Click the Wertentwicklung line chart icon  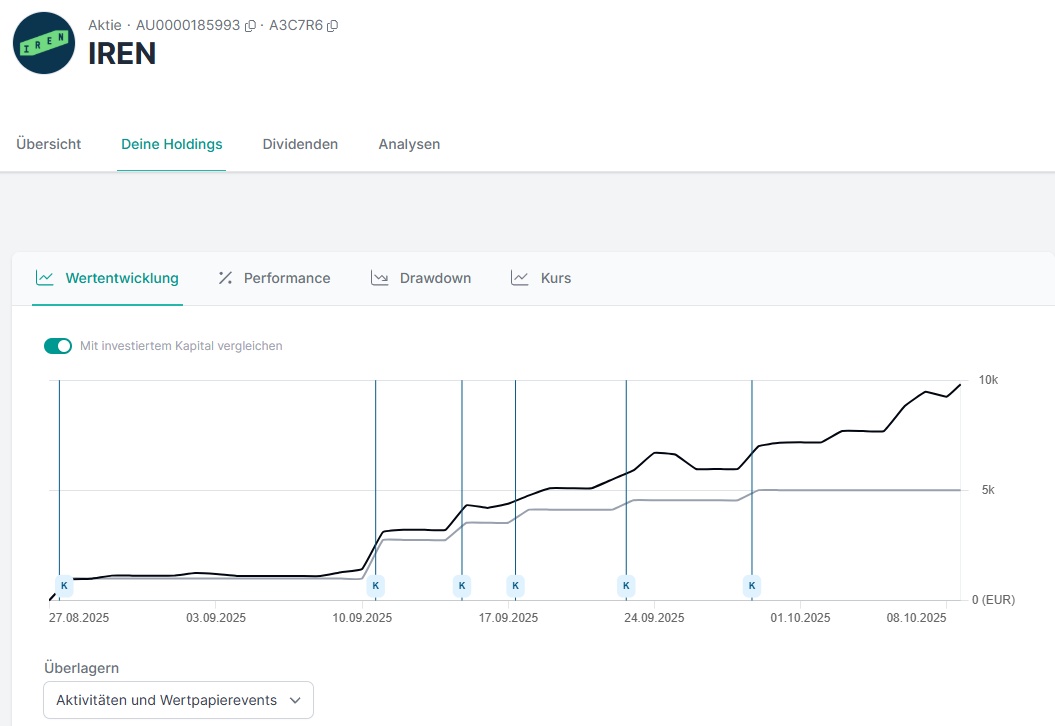pyautogui.click(x=44, y=278)
